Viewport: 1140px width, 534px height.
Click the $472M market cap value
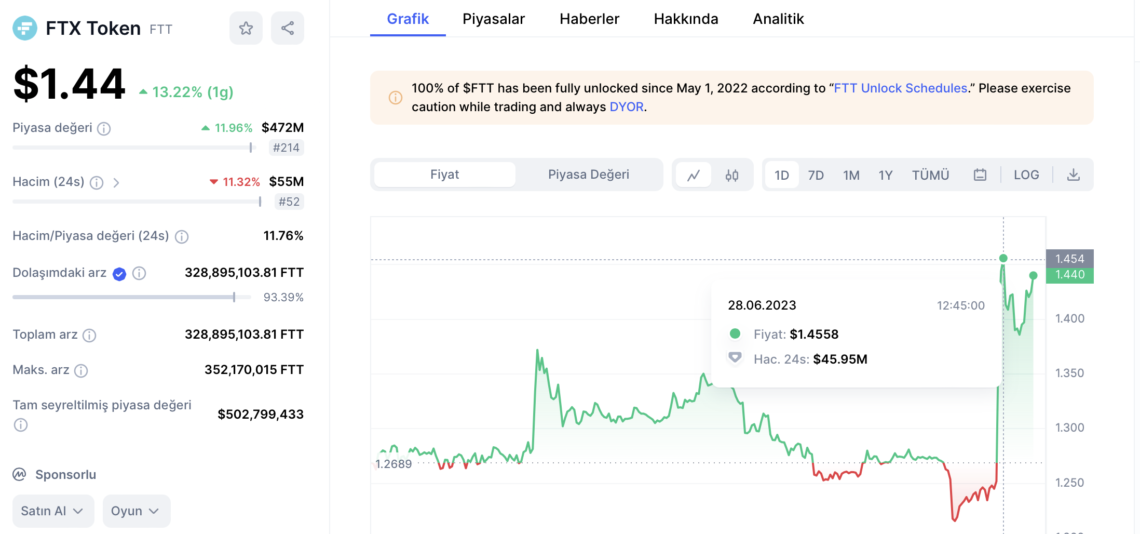tap(283, 128)
